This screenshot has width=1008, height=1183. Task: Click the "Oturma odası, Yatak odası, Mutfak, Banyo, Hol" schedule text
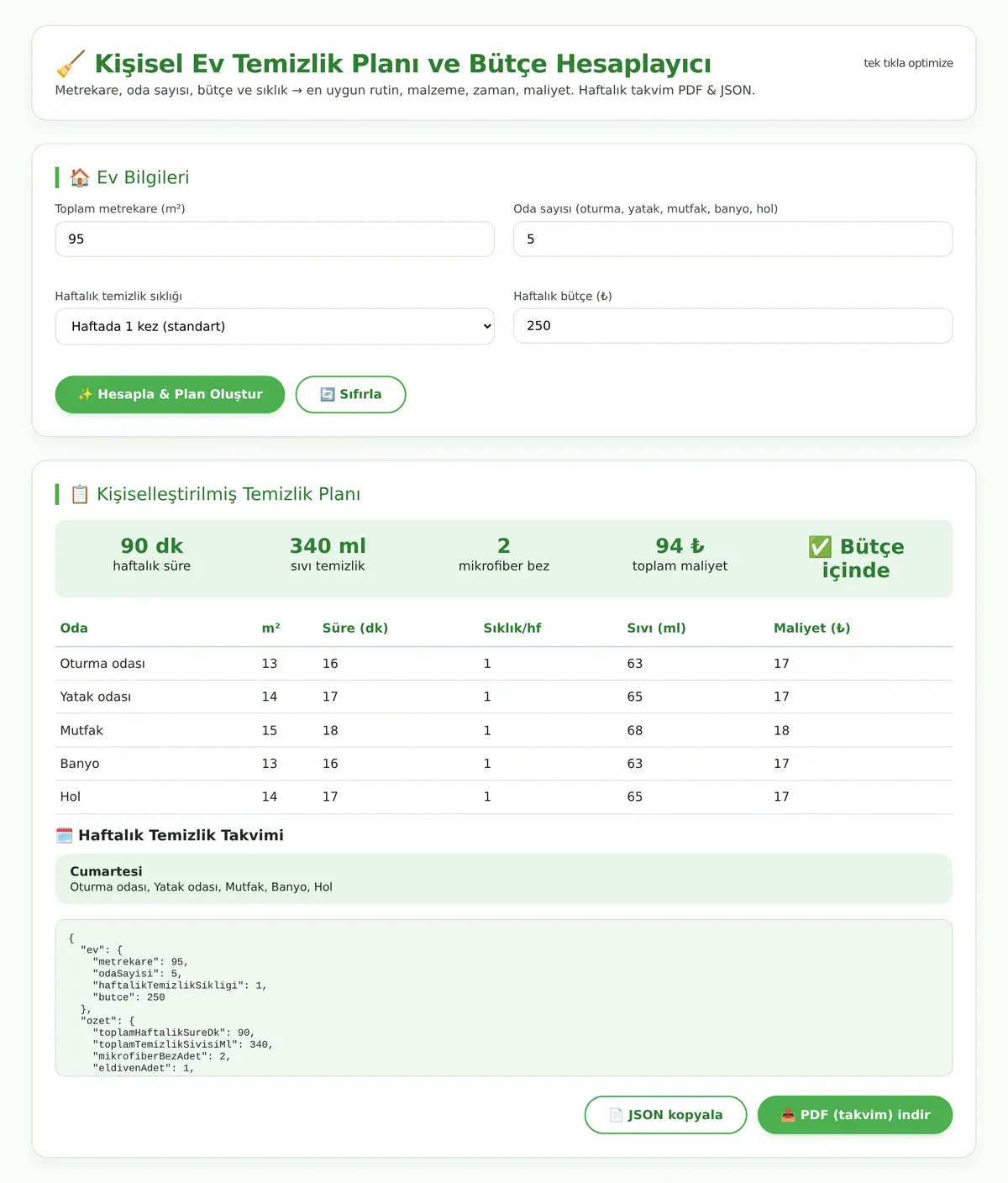202,887
